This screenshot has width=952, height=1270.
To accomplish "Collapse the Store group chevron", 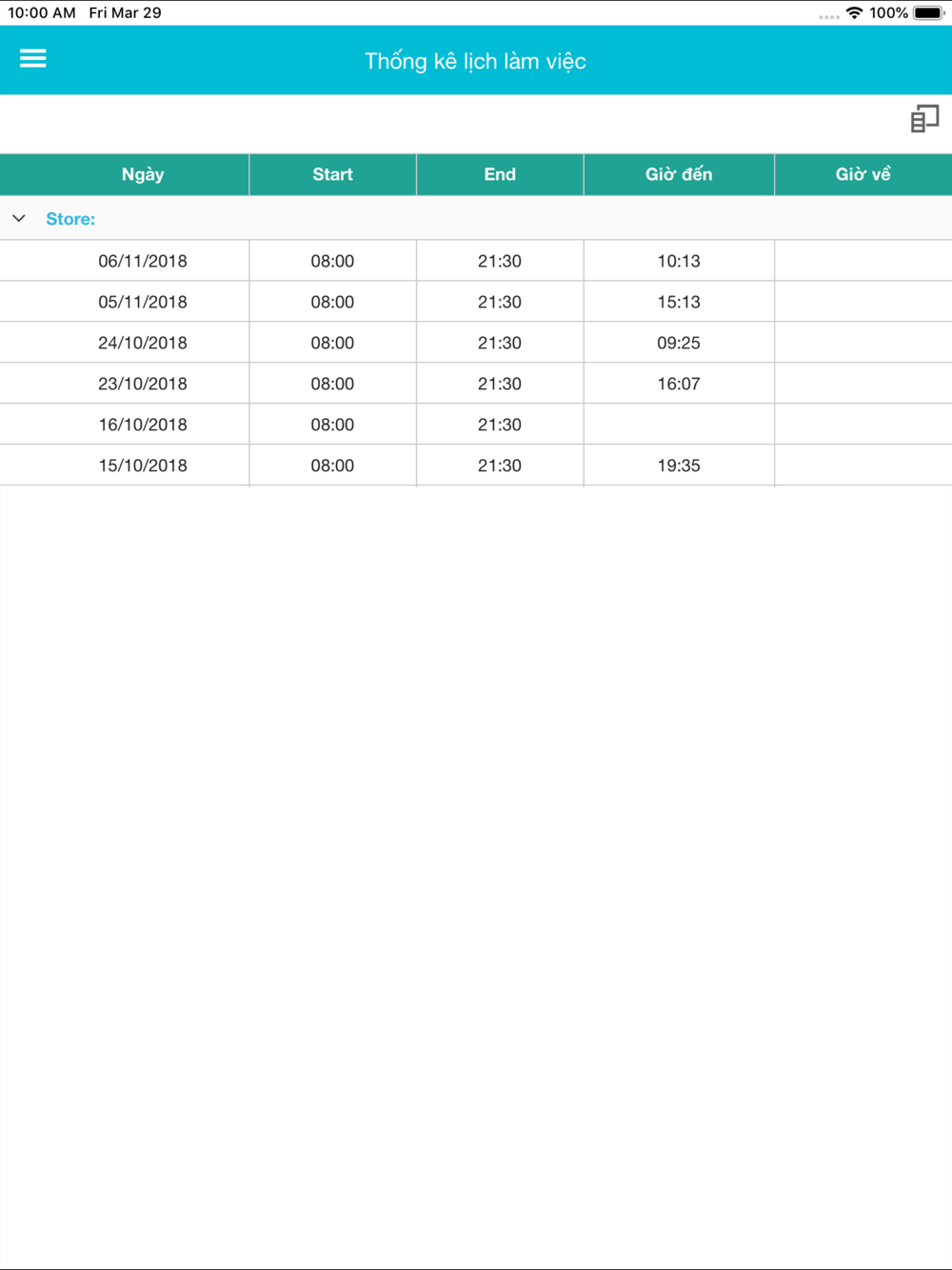I will [x=19, y=219].
